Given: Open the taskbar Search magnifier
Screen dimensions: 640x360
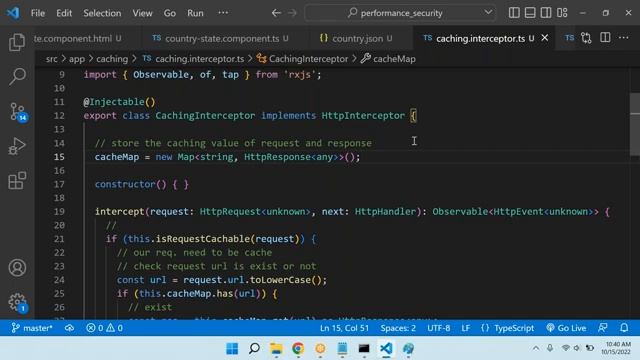Looking at the screenshot, I should [254, 348].
